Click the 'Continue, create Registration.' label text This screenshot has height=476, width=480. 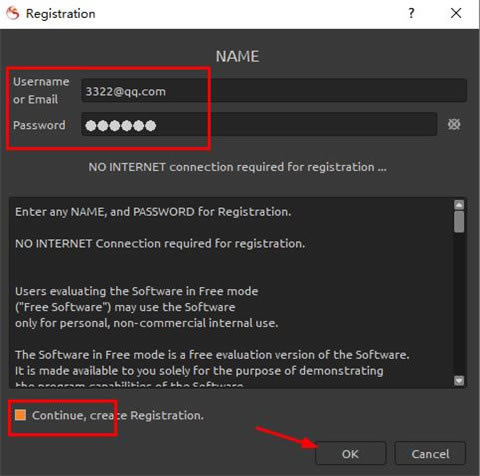(118, 415)
